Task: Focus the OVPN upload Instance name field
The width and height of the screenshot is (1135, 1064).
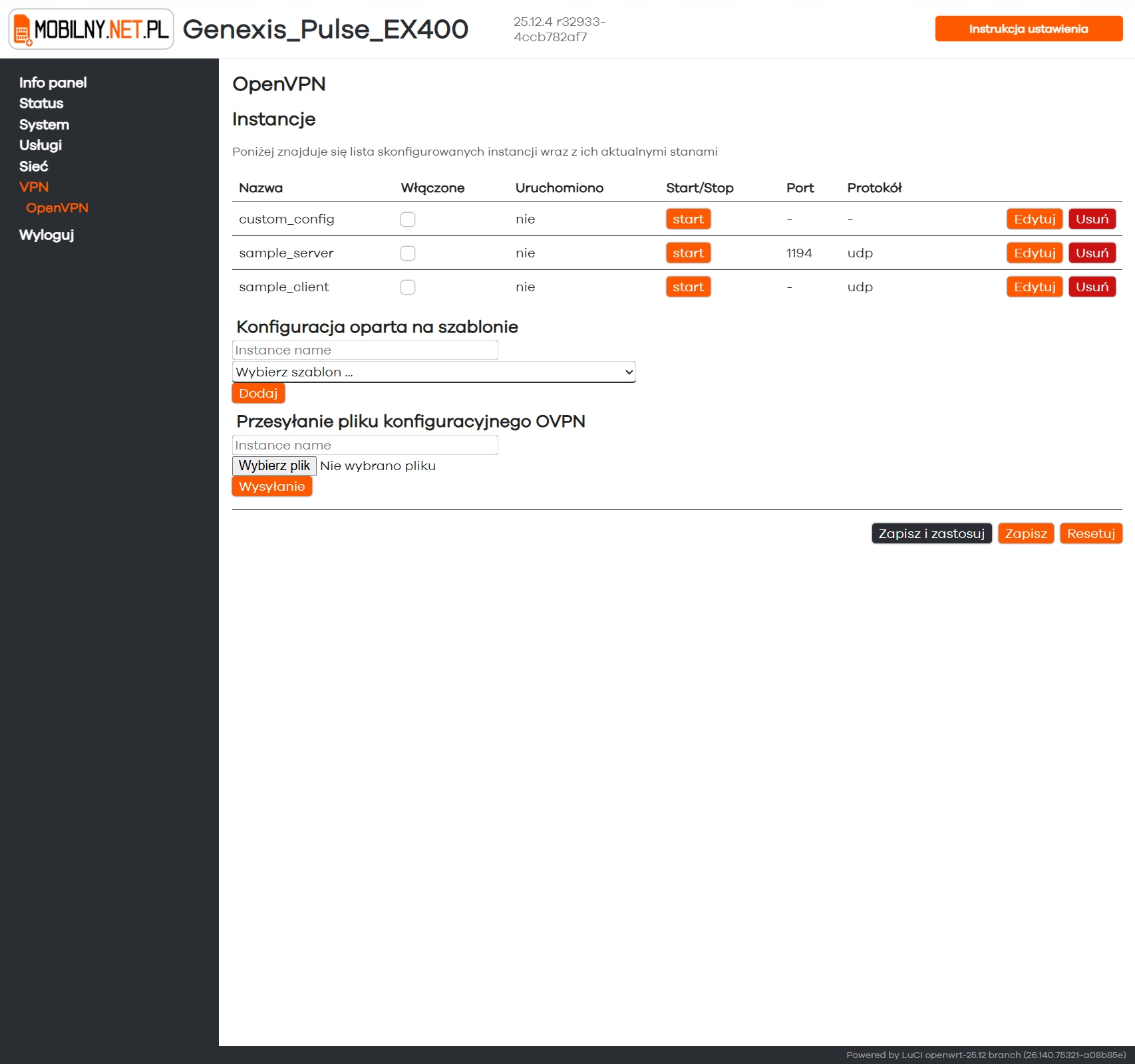Action: tap(365, 445)
